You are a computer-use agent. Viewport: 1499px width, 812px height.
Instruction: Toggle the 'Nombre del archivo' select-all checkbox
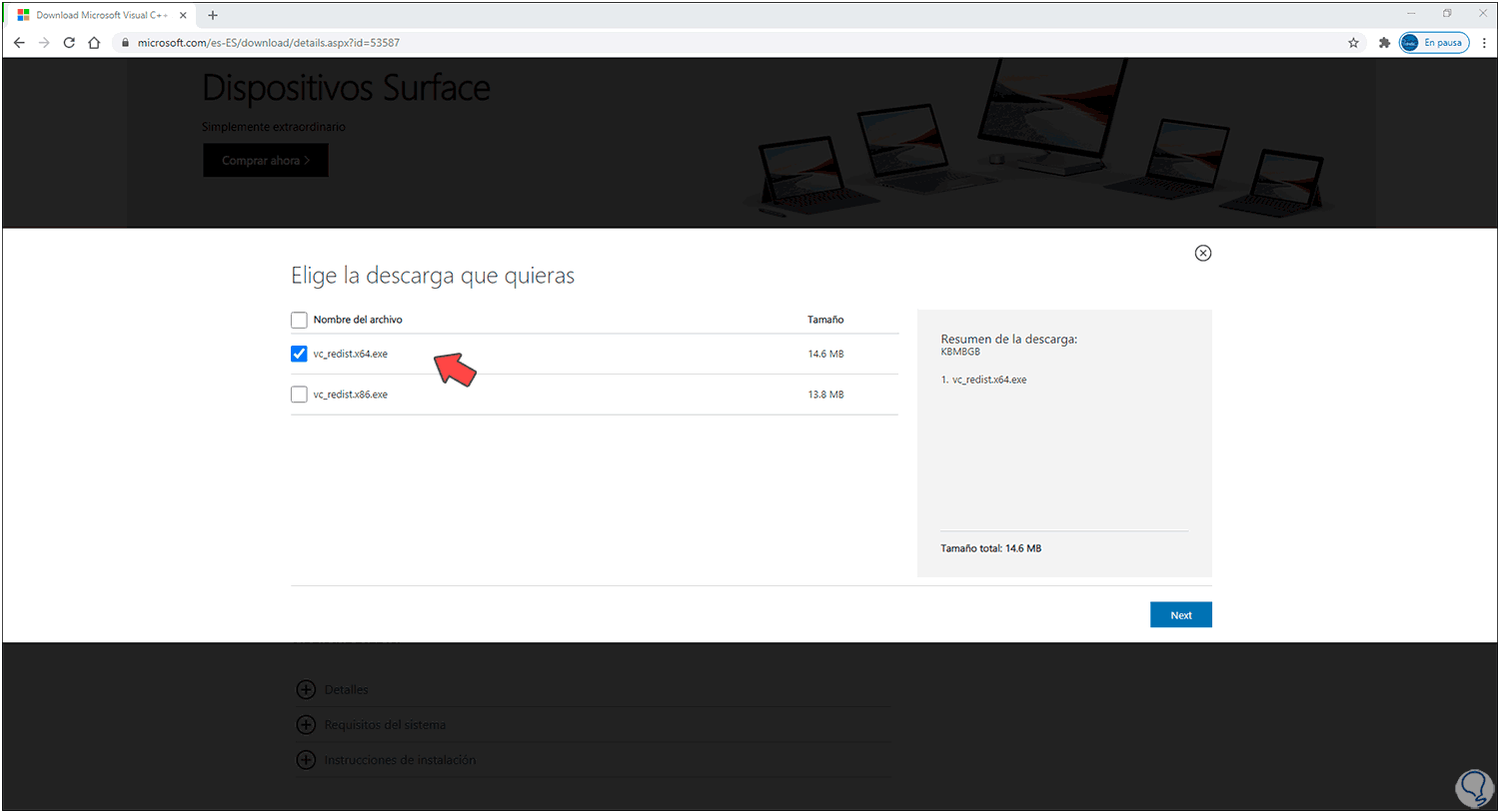coord(299,320)
